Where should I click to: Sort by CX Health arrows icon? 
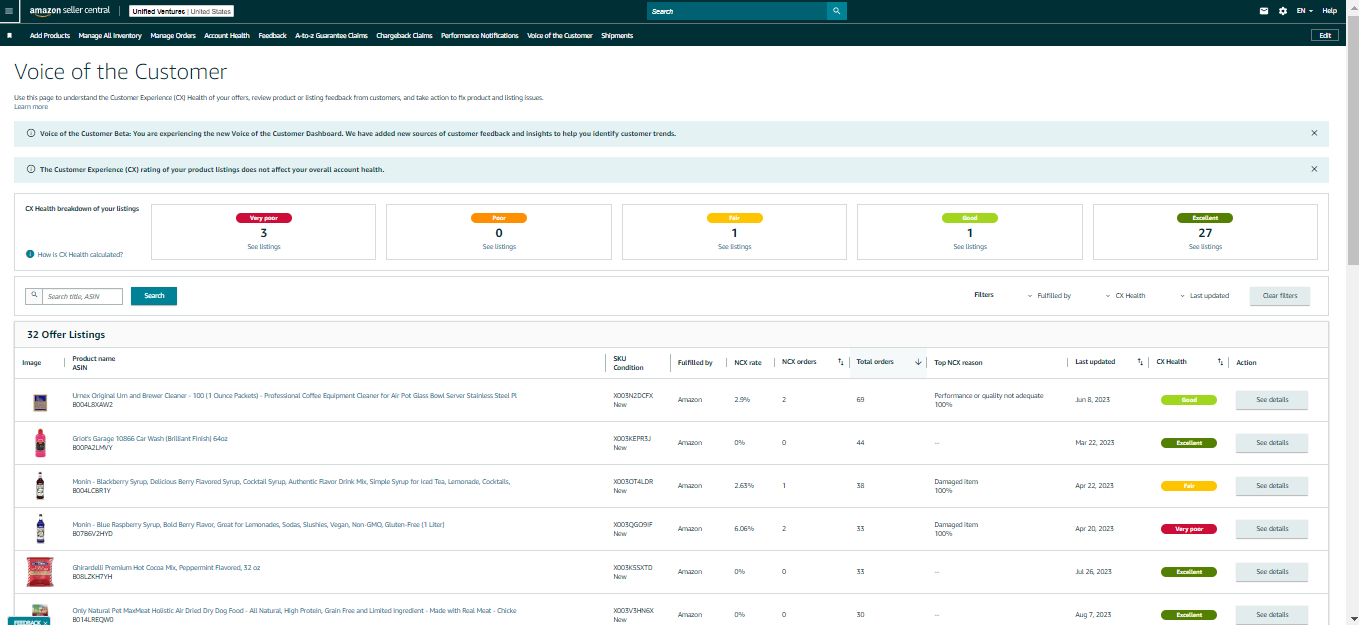(1220, 362)
